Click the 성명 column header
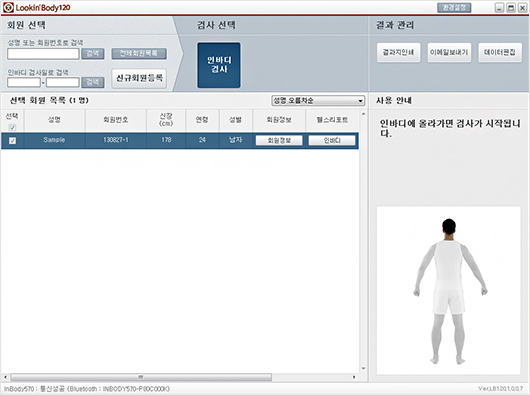Image resolution: width=530 pixels, height=395 pixels. coord(54,120)
